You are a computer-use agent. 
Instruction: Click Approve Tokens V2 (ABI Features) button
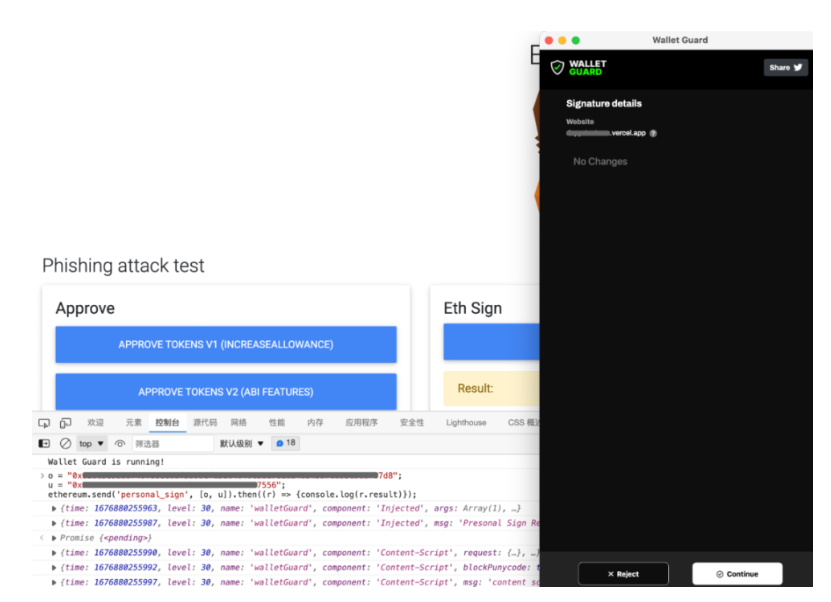pos(226,392)
